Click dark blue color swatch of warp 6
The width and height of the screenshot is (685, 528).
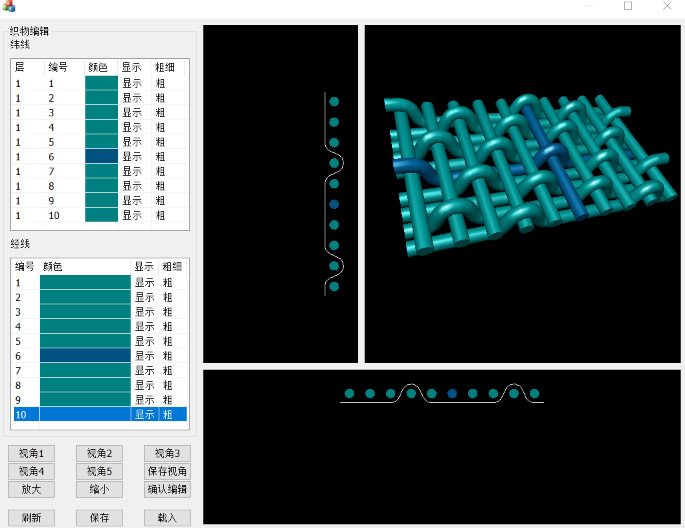tap(85, 355)
